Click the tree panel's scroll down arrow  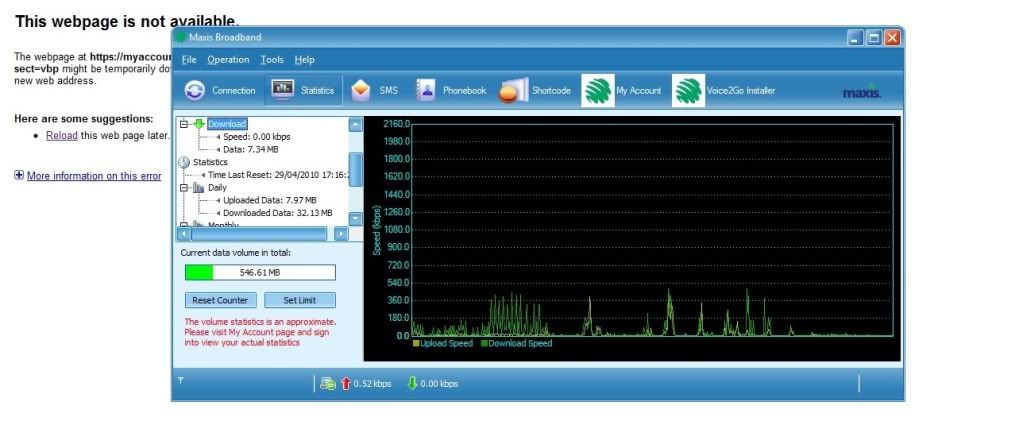(355, 218)
